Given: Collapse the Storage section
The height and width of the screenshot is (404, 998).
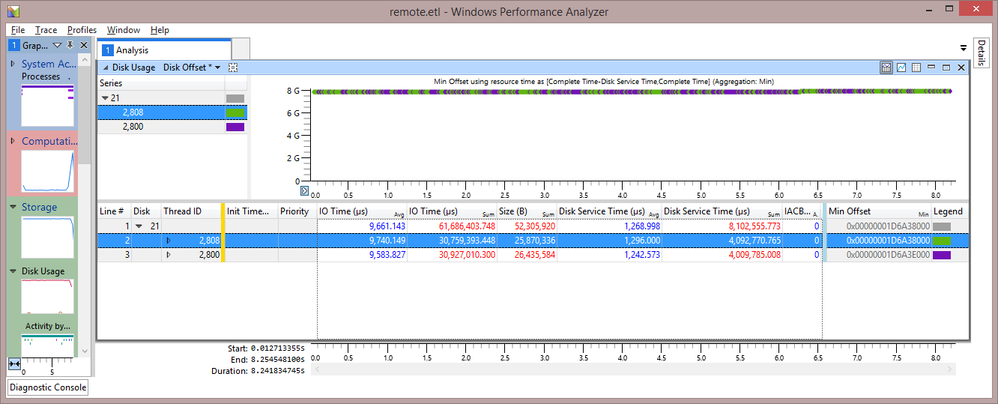Looking at the screenshot, I should click(x=12, y=207).
